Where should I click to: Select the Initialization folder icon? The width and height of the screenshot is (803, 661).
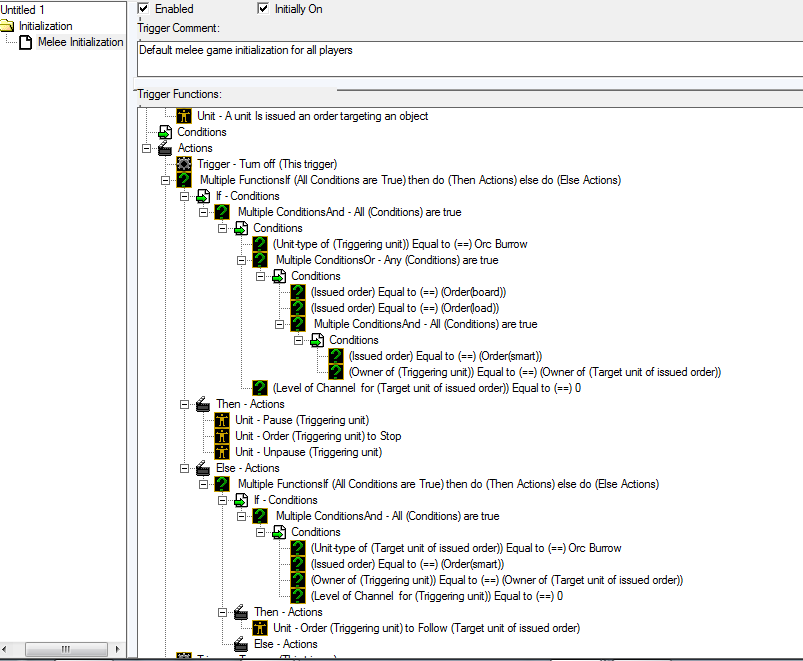click(x=7, y=26)
